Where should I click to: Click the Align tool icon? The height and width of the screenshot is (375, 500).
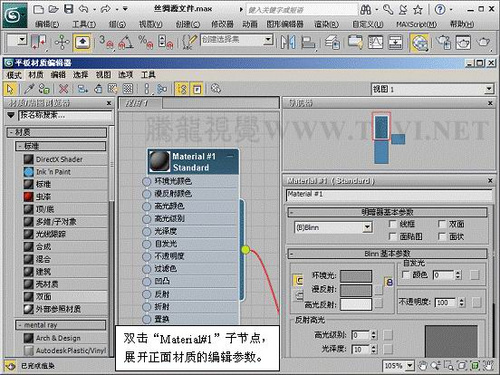point(308,42)
